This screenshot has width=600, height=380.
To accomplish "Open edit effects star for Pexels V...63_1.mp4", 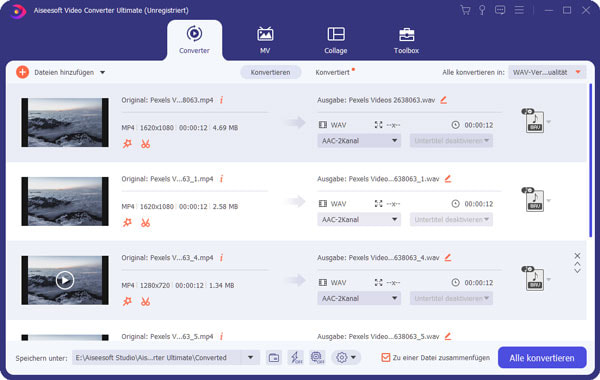I will pyautogui.click(x=127, y=223).
